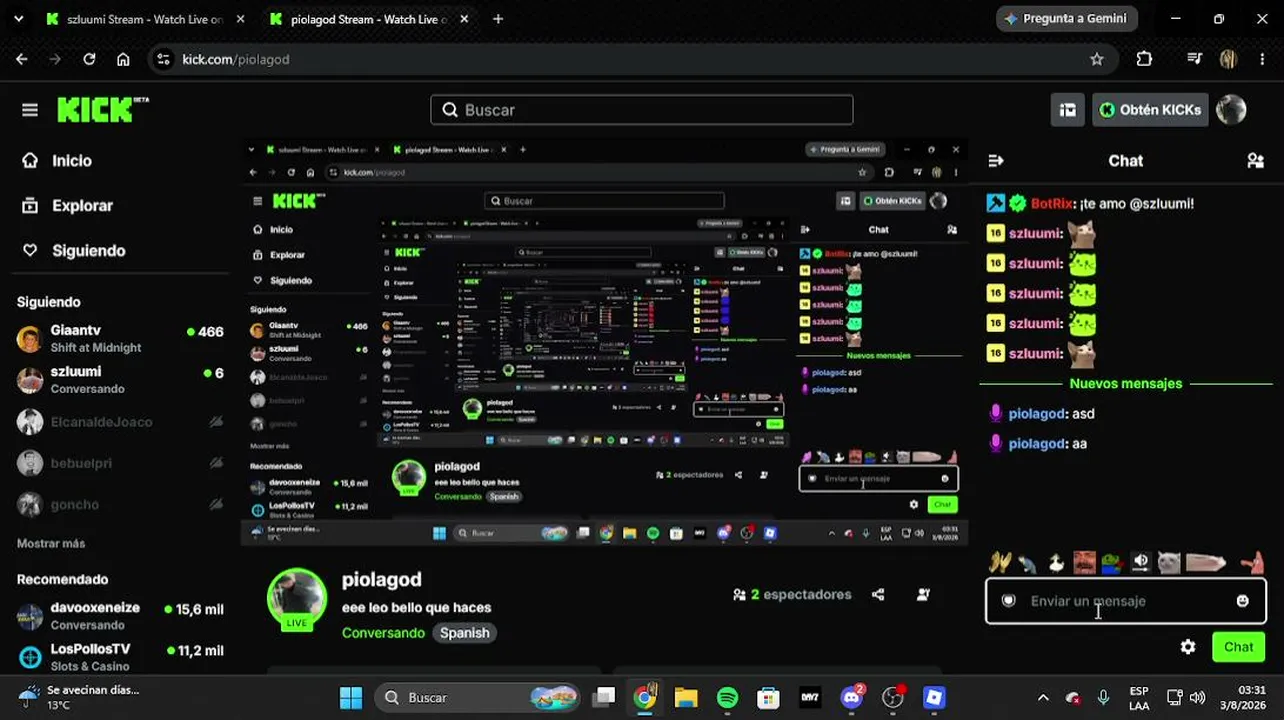Open the szluumi channel in sidebar
The image size is (1284, 720).
(120, 380)
